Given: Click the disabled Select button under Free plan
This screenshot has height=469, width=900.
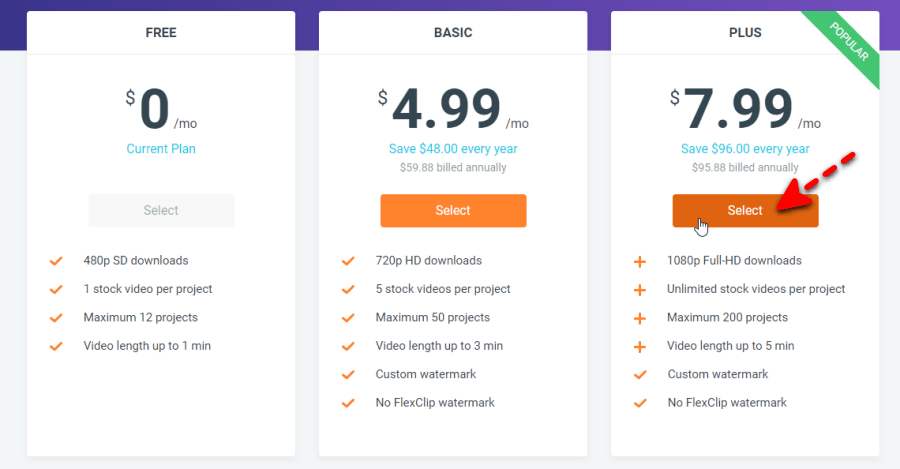Looking at the screenshot, I should pyautogui.click(x=161, y=211).
